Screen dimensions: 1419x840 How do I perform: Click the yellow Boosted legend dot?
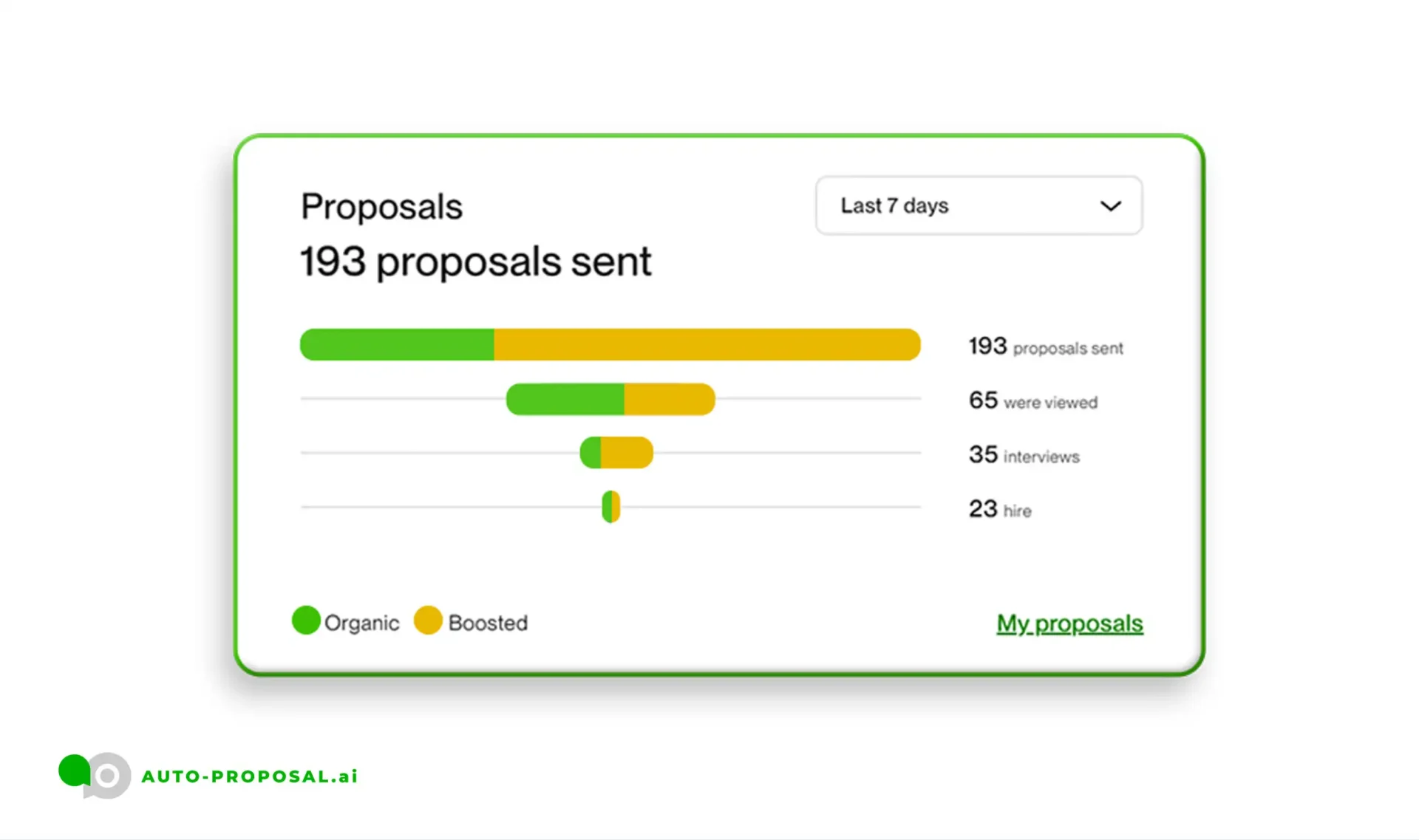pos(428,621)
